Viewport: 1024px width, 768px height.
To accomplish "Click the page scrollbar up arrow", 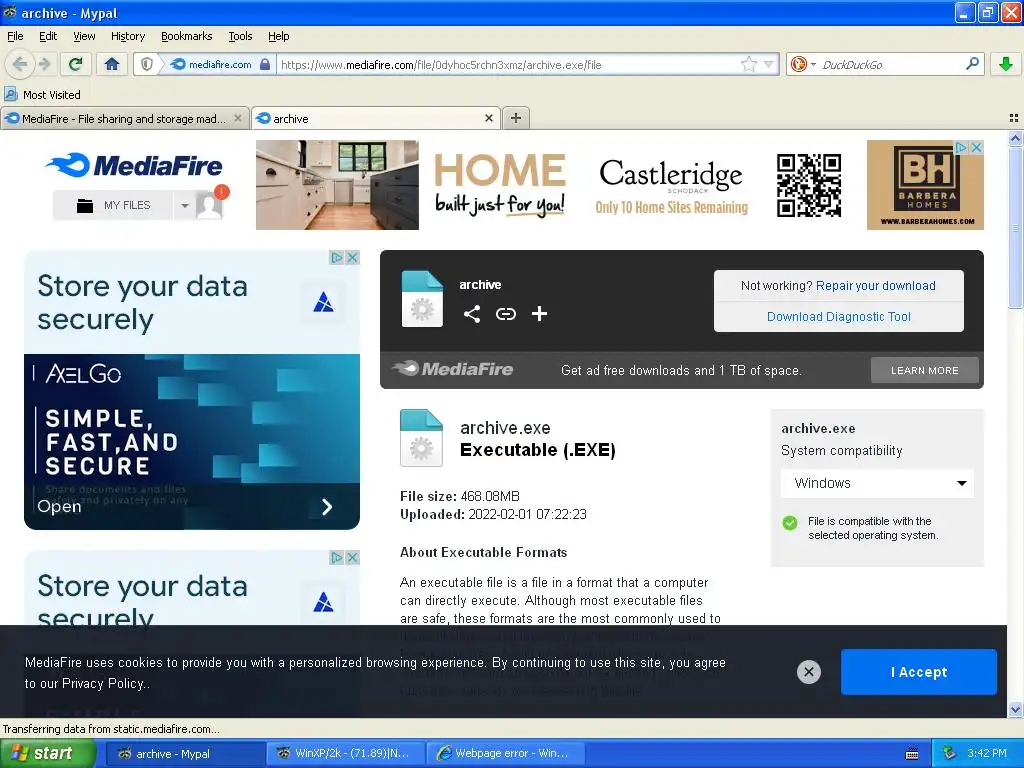I will (1015, 138).
